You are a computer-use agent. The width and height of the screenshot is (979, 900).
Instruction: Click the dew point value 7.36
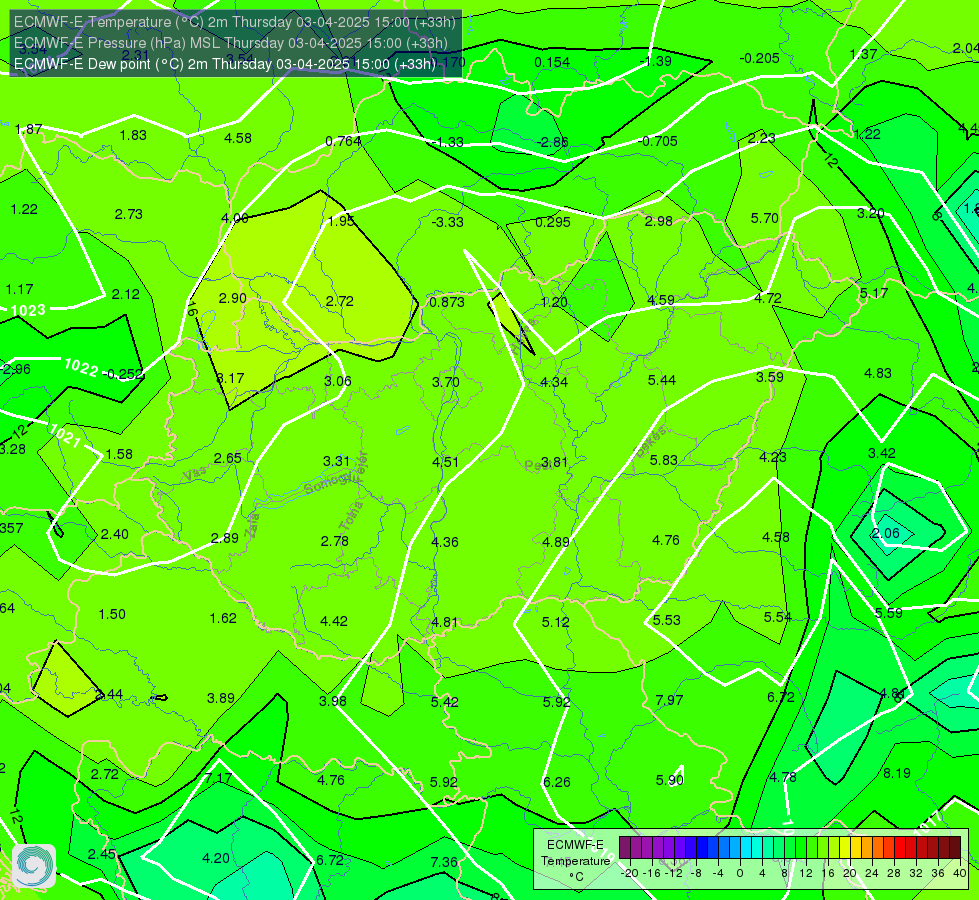pyautogui.click(x=444, y=863)
